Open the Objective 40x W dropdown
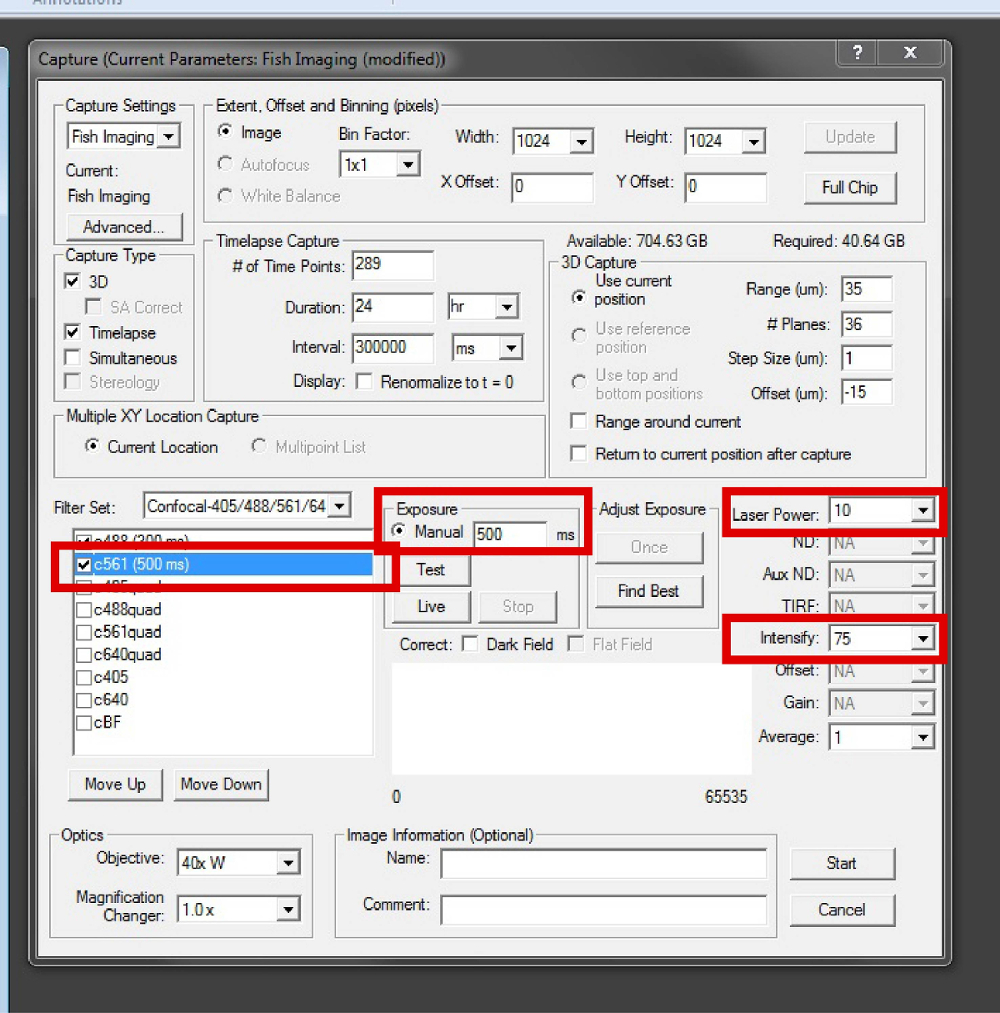1000x1013 pixels. tap(288, 862)
